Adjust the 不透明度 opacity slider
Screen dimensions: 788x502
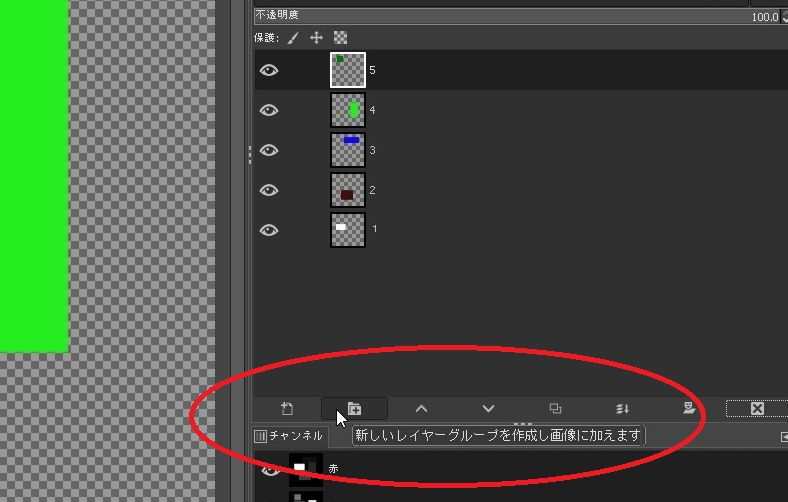click(500, 16)
